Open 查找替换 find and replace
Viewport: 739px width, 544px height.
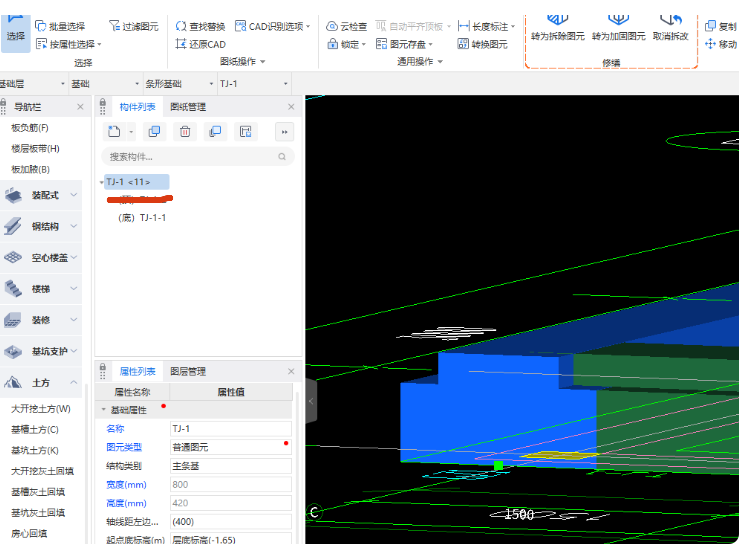[x=200, y=26]
